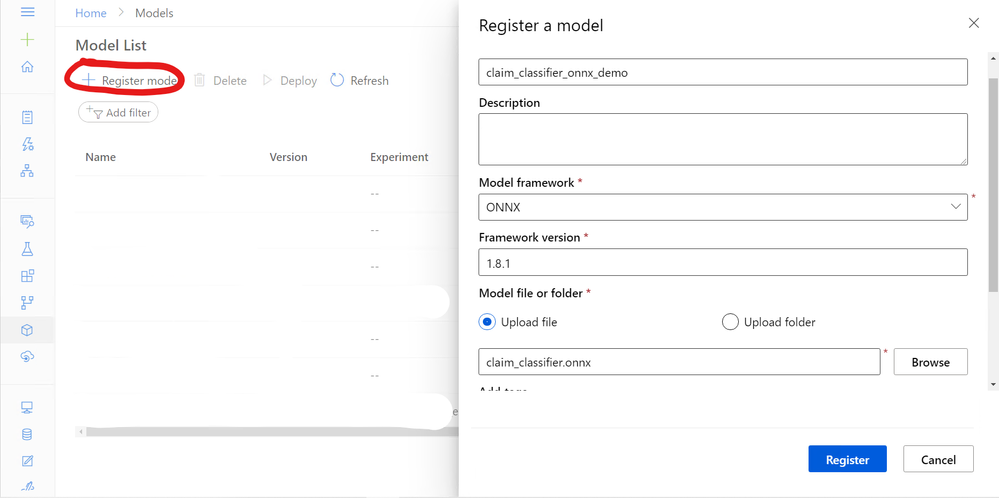Click the Models breadcrumb item
Screen dimensions: 999x498
click(154, 13)
